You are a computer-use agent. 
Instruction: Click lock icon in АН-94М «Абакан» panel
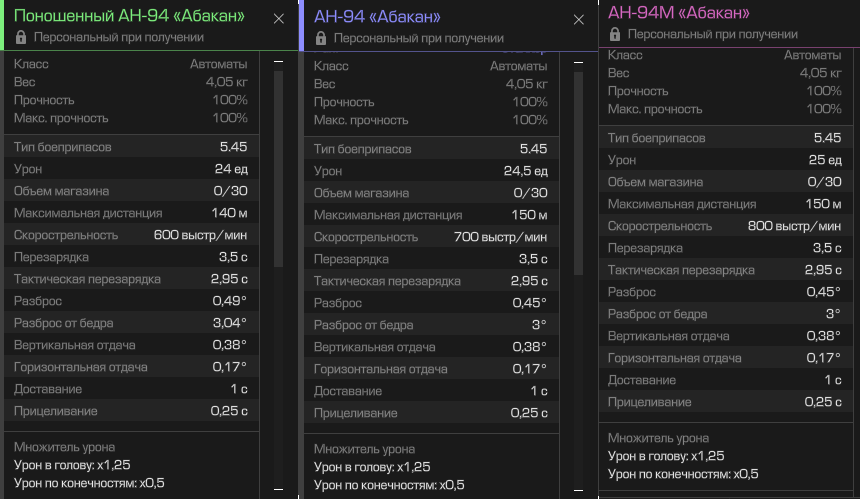click(x=615, y=34)
